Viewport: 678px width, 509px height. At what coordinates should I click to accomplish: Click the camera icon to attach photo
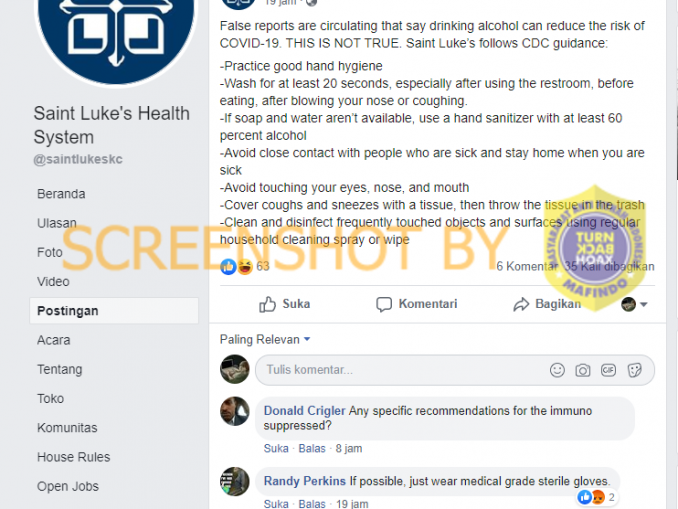[582, 370]
